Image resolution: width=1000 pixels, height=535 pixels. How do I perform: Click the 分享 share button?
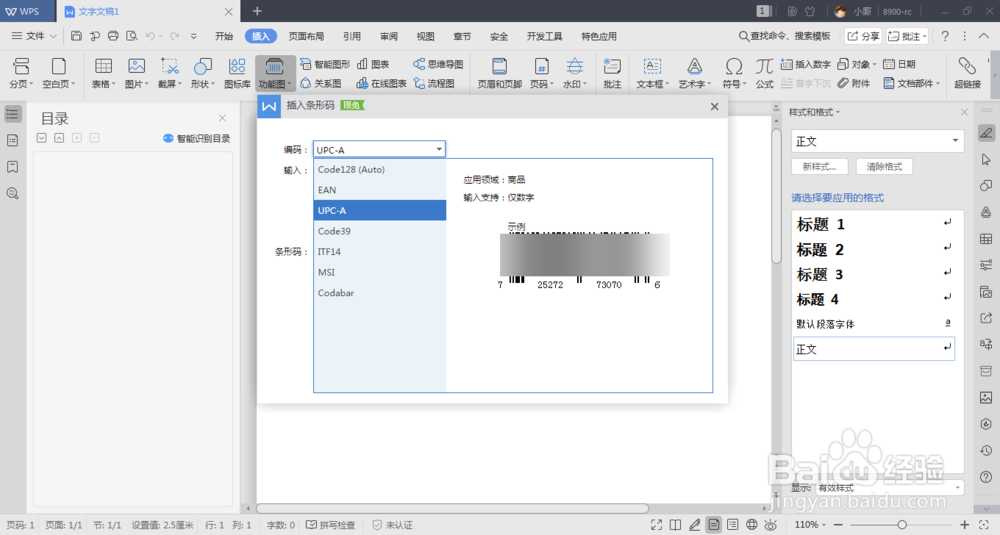point(863,36)
